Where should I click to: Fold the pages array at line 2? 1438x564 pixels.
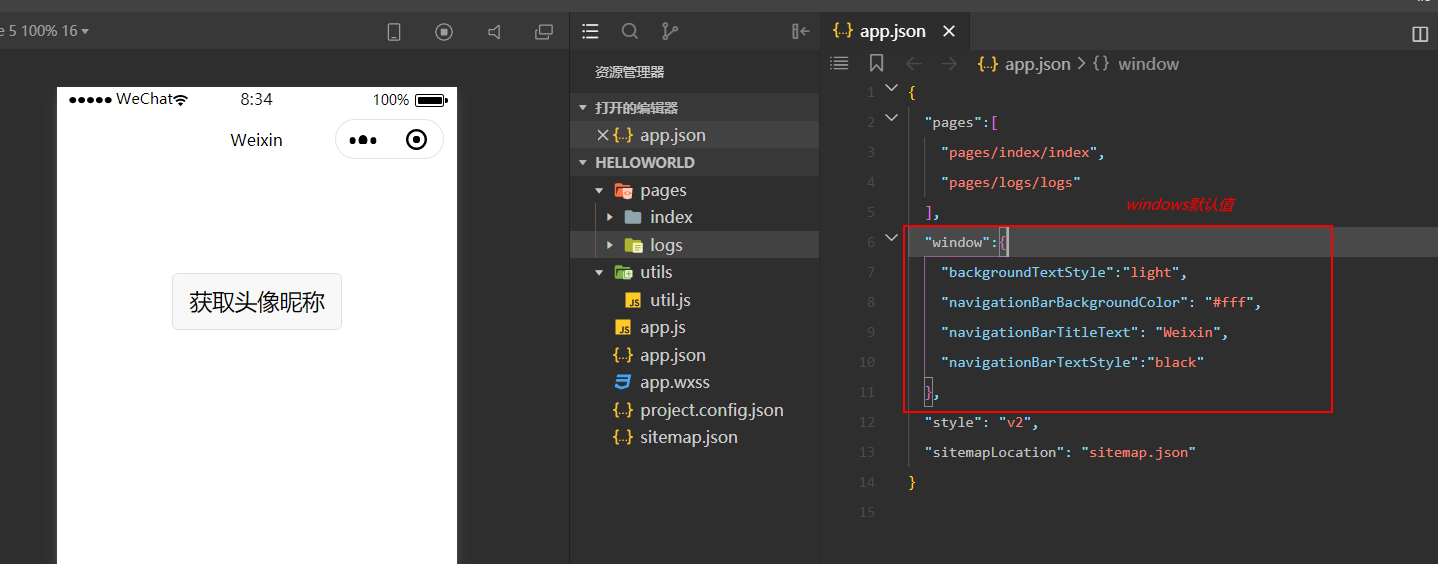click(891, 120)
